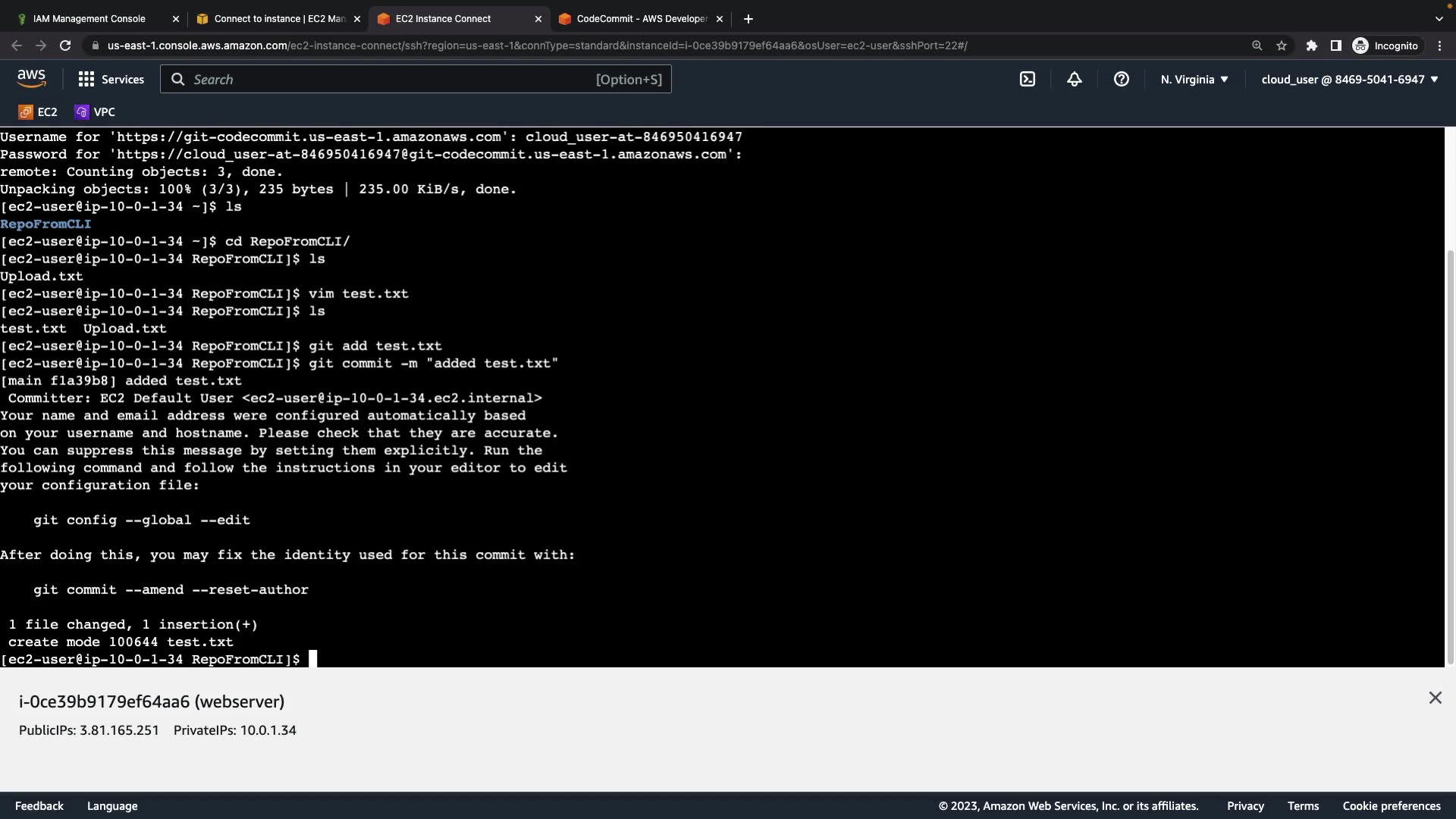Open Cookie preferences in the footer

pyautogui.click(x=1392, y=806)
